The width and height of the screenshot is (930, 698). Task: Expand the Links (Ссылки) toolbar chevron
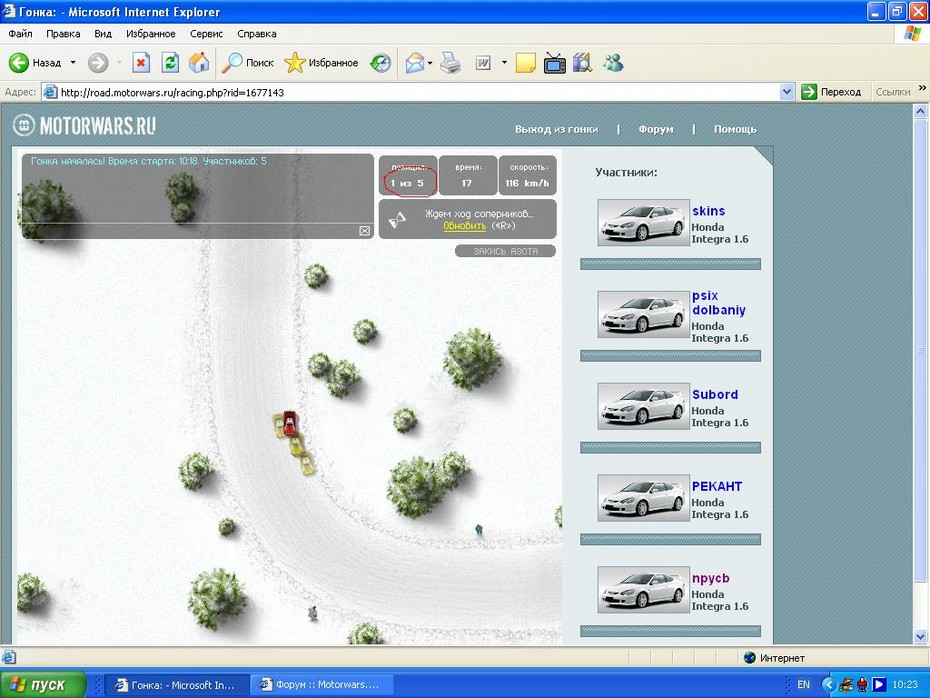tap(922, 88)
